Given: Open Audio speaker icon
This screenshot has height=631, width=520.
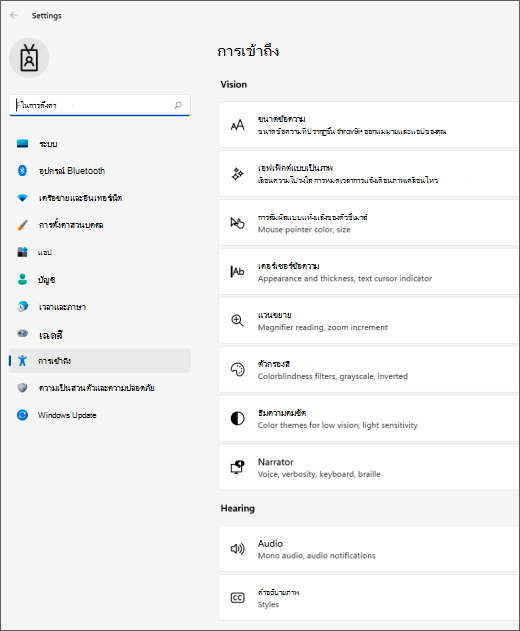Looking at the screenshot, I should click(x=237, y=549).
